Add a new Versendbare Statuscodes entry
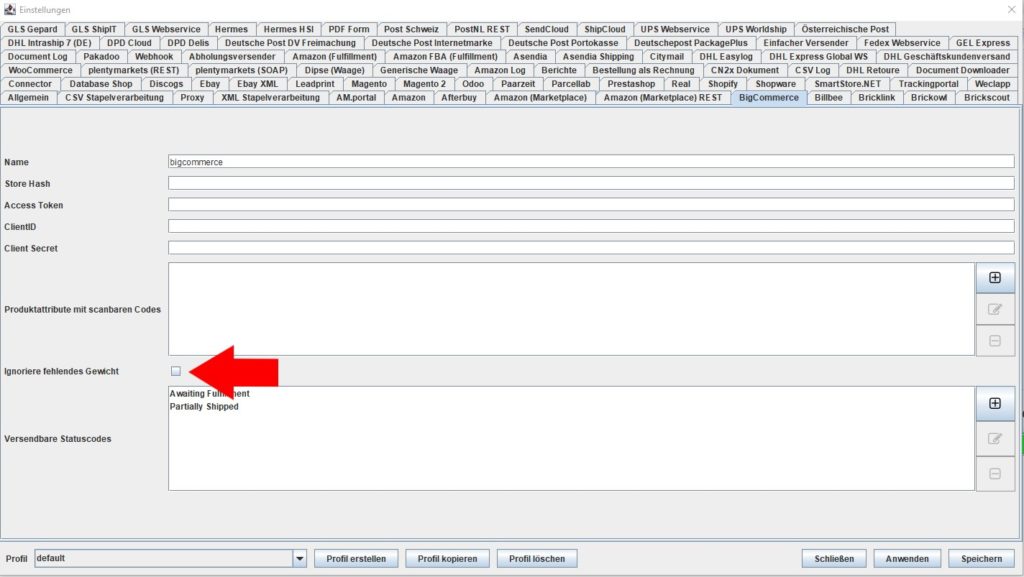The image size is (1024, 577). [995, 403]
